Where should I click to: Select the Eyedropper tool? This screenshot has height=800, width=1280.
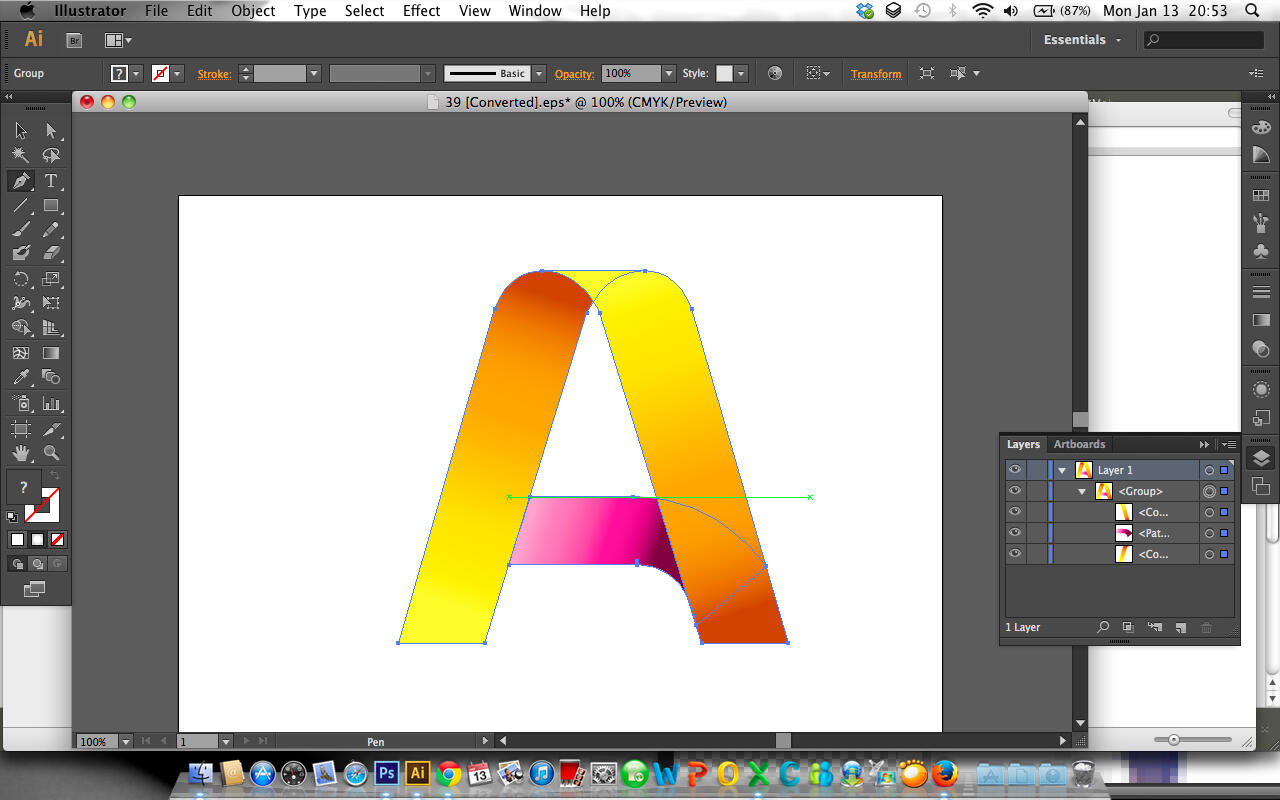[x=21, y=377]
